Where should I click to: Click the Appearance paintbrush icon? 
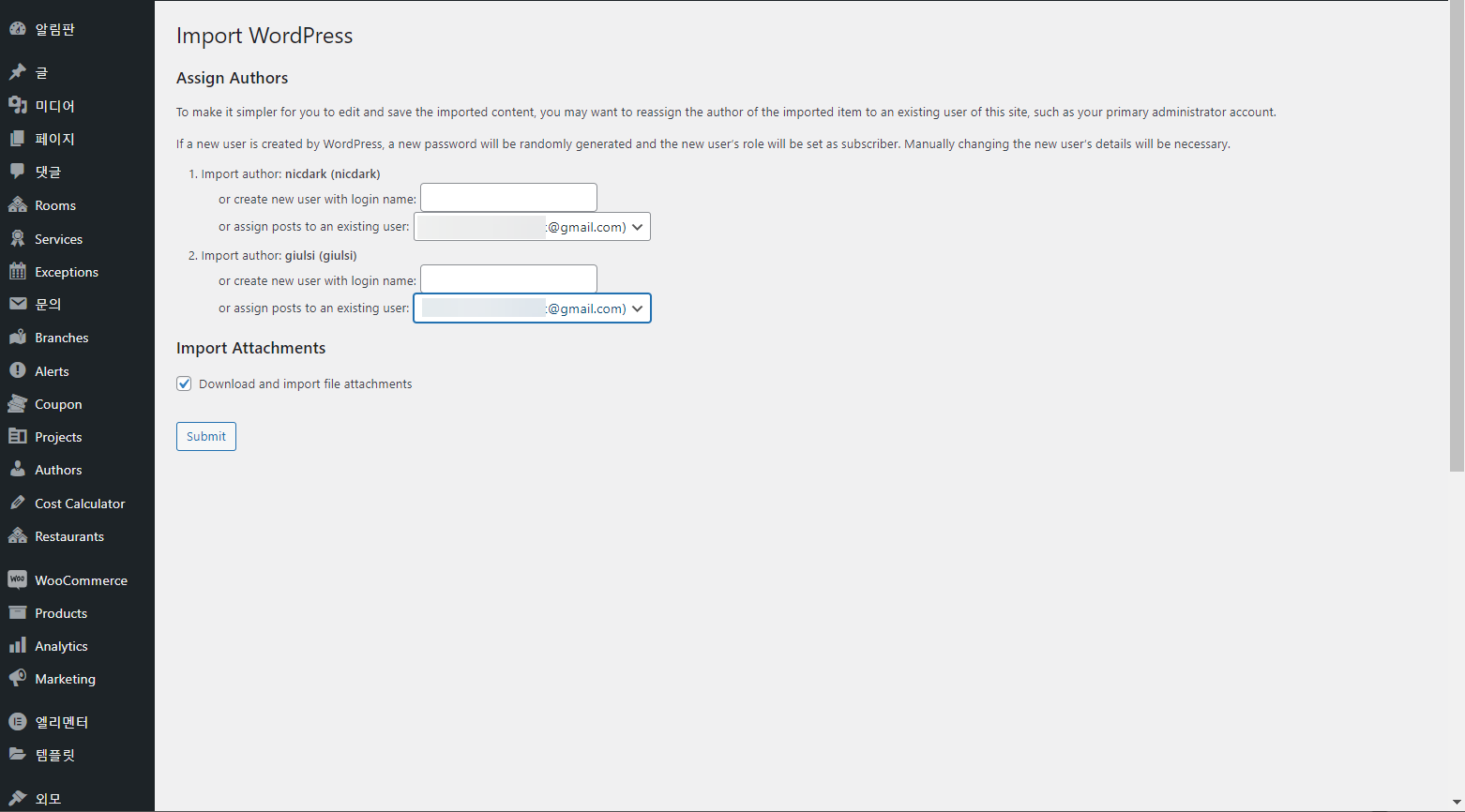(x=17, y=799)
